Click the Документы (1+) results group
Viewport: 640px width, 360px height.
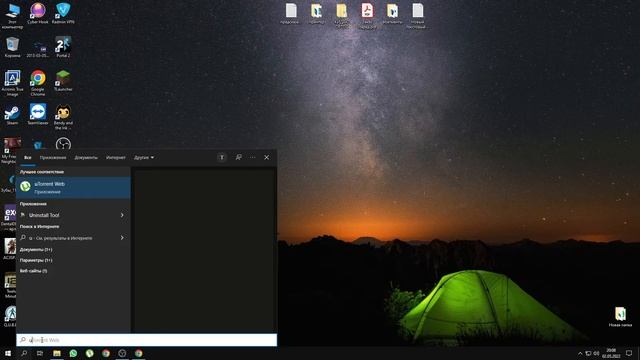36,249
